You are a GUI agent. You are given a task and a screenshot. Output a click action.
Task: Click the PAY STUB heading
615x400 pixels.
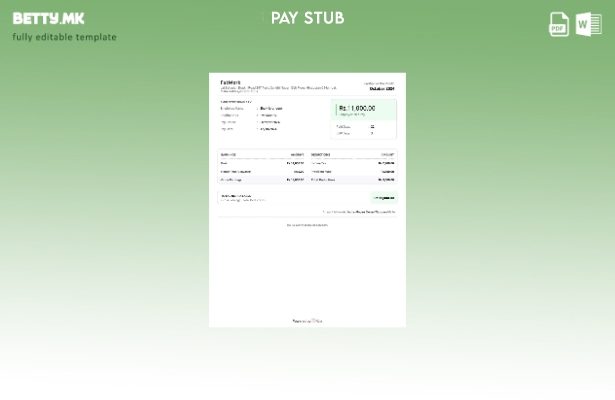(x=307, y=18)
